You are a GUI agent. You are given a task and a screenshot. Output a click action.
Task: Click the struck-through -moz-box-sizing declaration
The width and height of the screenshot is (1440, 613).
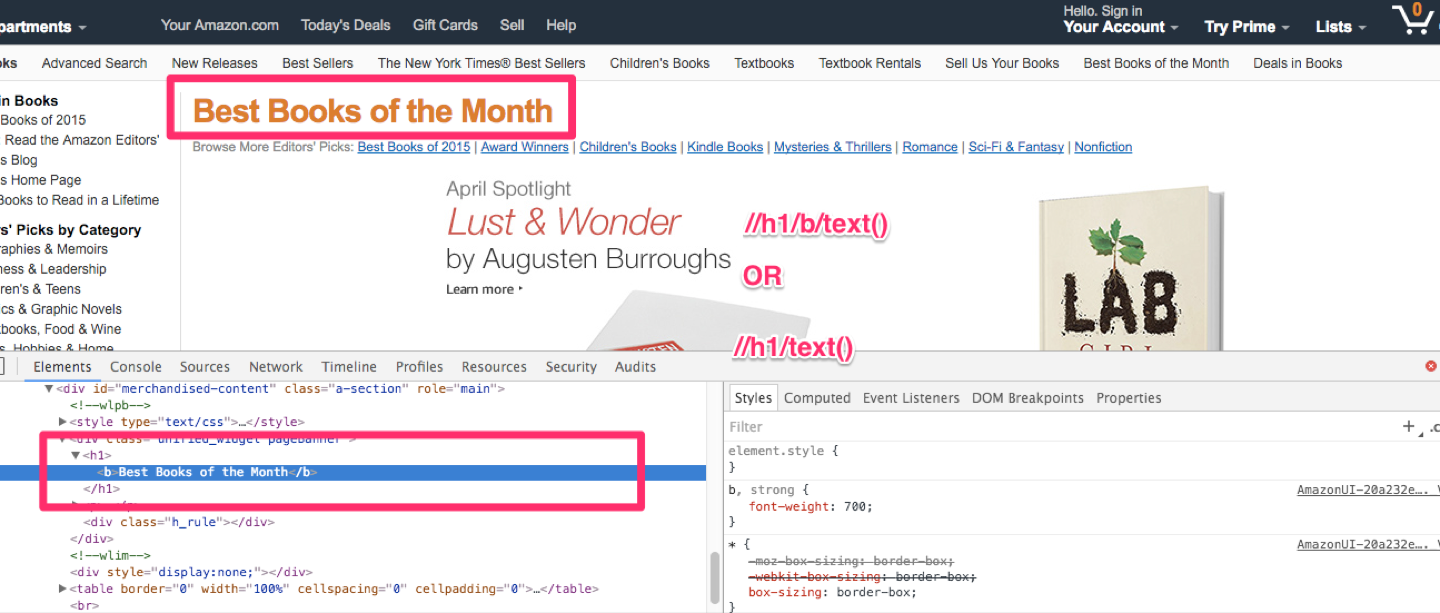(851, 561)
